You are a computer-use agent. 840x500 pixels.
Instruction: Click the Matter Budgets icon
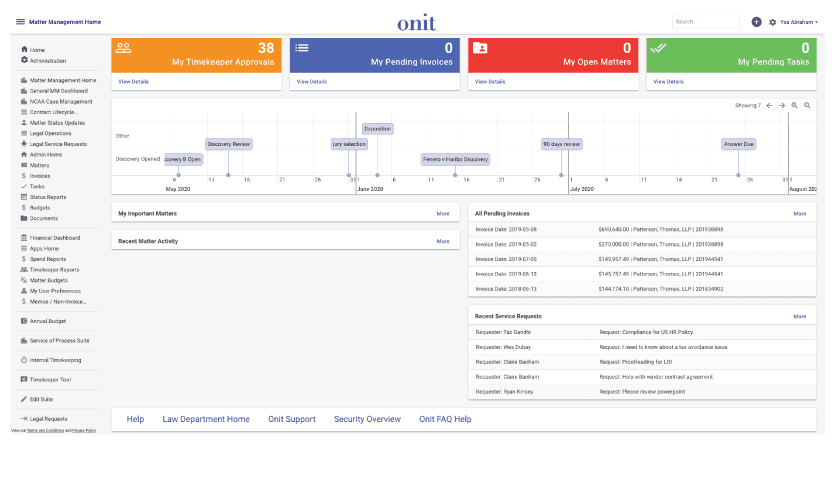point(24,280)
